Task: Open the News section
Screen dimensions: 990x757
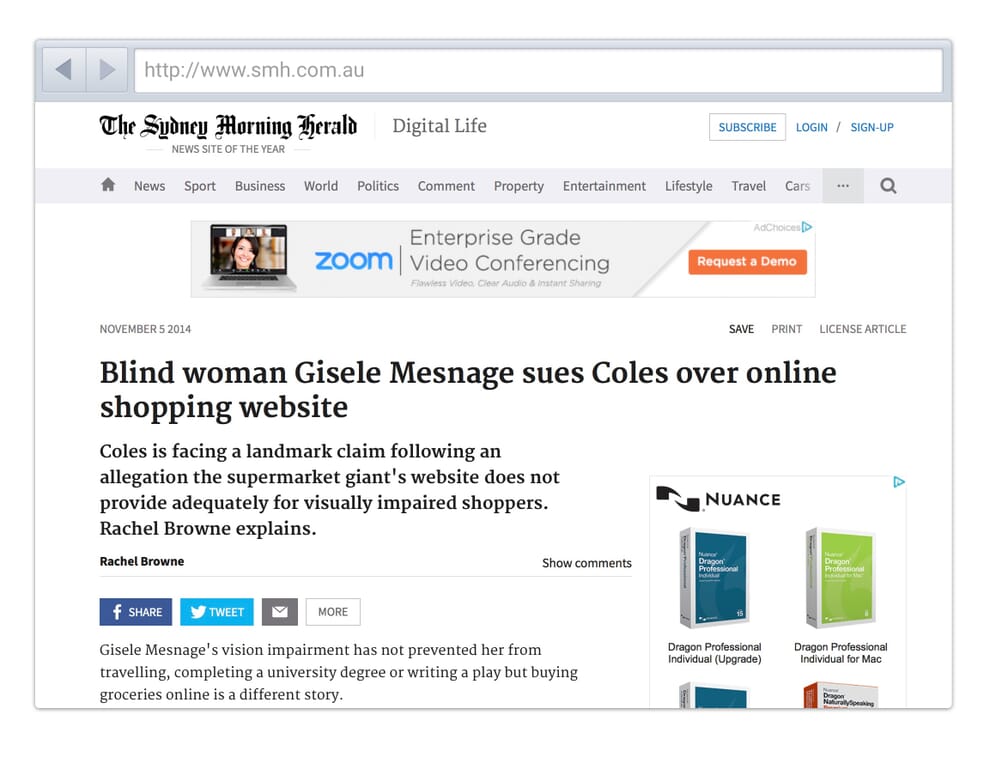Action: (x=150, y=186)
